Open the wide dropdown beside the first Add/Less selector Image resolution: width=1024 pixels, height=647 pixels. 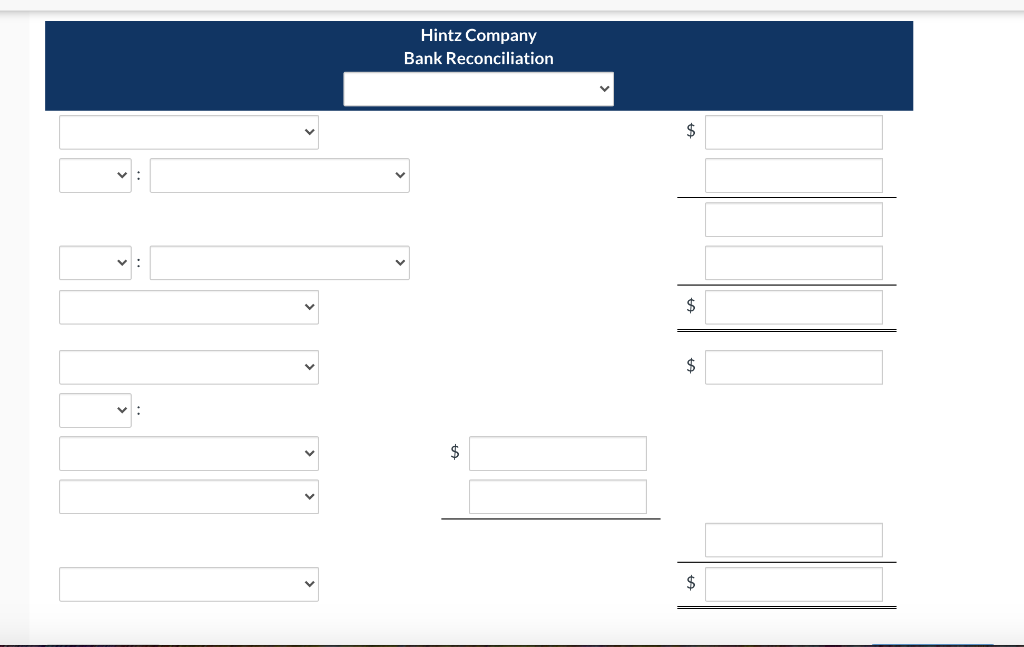point(279,175)
